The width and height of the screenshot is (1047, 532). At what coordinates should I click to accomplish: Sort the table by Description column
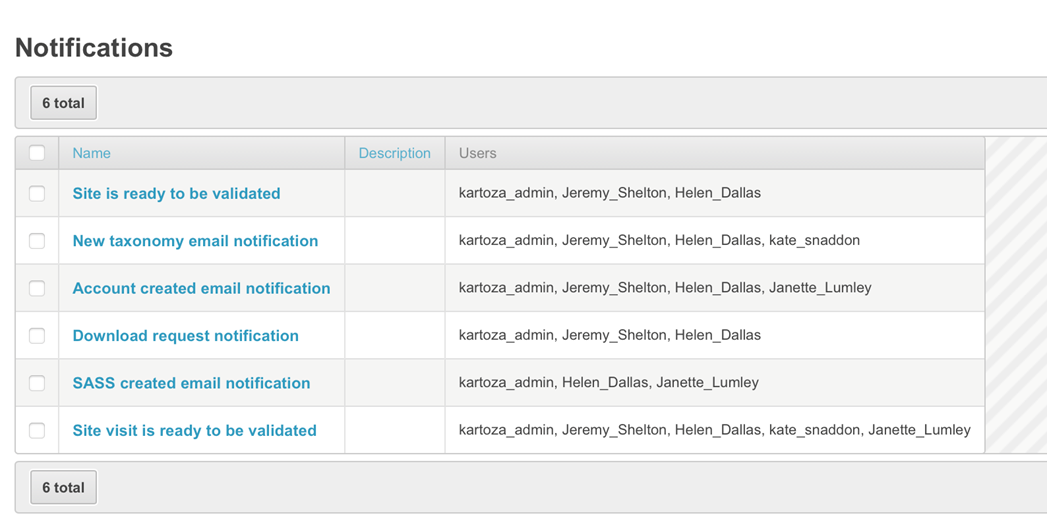point(395,153)
